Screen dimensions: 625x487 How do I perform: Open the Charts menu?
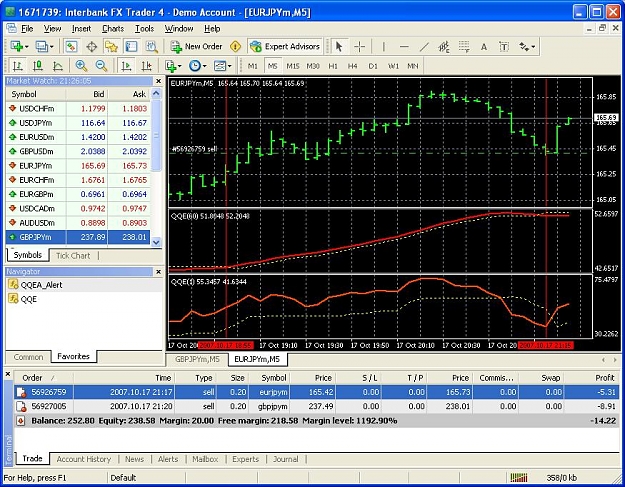(x=113, y=29)
